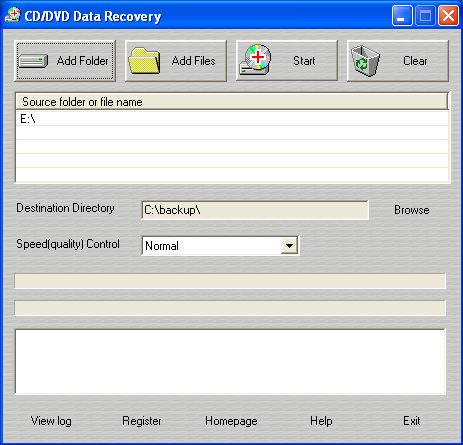
Task: Start the data recovery process
Action: tap(287, 61)
